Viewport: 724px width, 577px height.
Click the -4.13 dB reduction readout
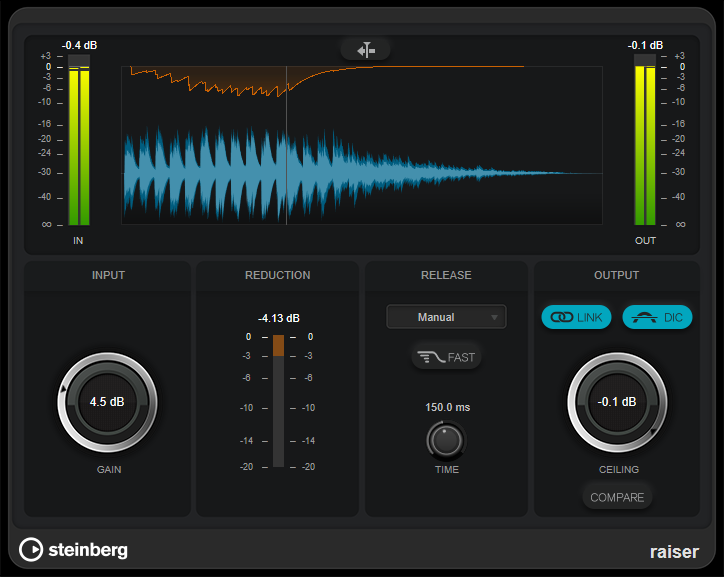pyautogui.click(x=278, y=318)
